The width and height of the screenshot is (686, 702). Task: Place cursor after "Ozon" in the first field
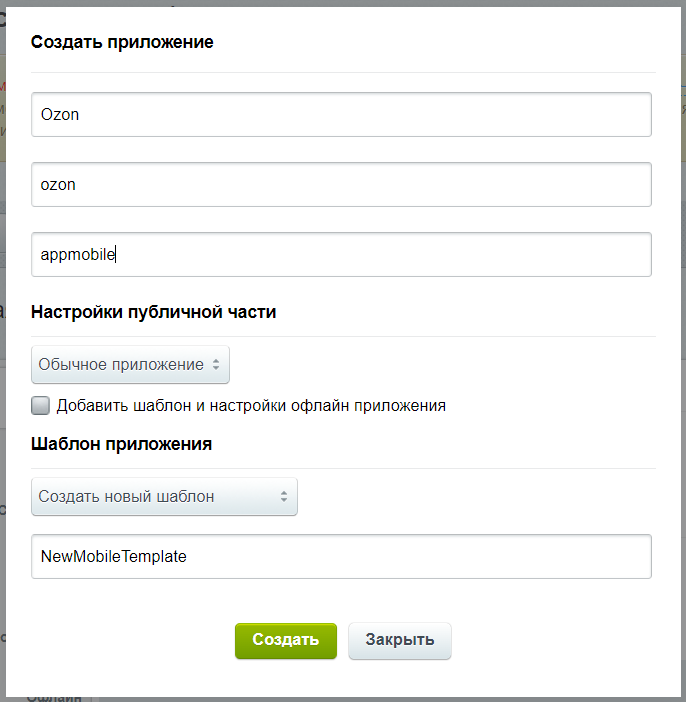point(81,115)
